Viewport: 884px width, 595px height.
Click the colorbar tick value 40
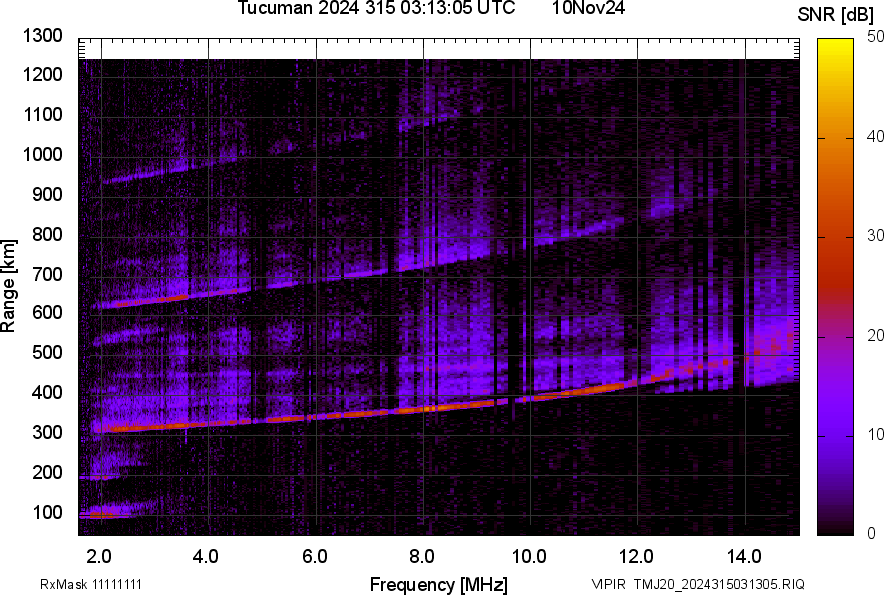(x=874, y=136)
